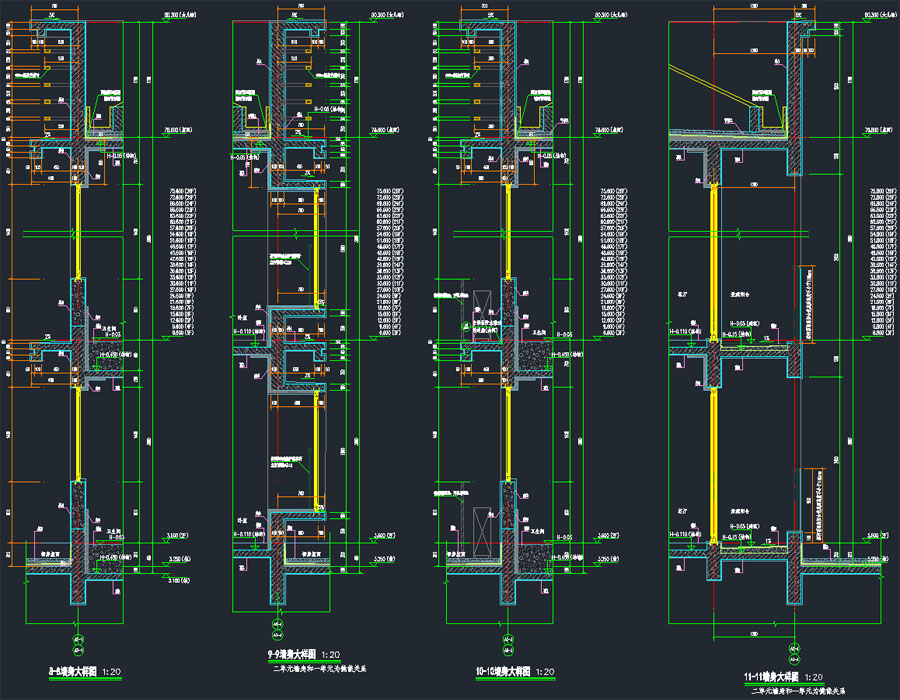Click the 3.600 (2F) elevation label of section 9-9
The width and height of the screenshot is (900, 700).
(385, 535)
